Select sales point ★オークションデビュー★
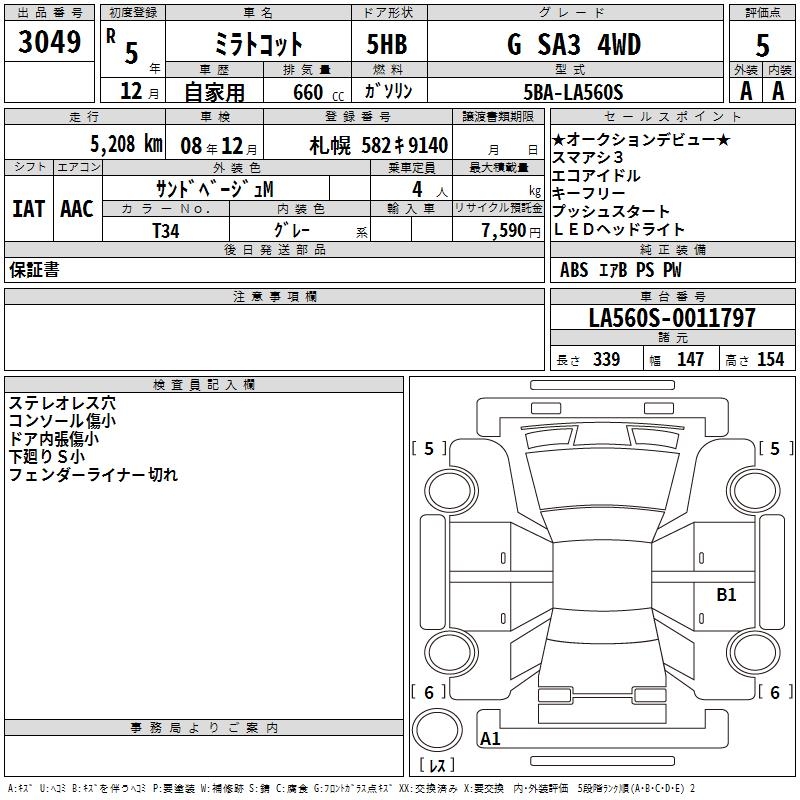The image size is (800, 800). (641, 139)
